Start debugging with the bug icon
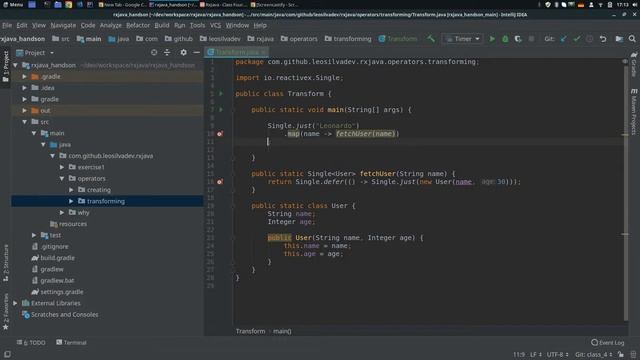The height and width of the screenshot is (360, 640). click(x=505, y=39)
